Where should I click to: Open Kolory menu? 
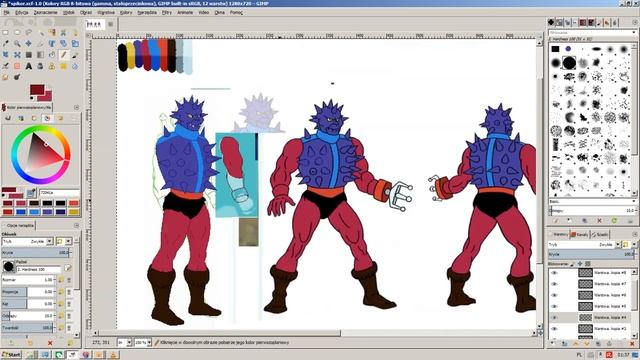pos(126,13)
